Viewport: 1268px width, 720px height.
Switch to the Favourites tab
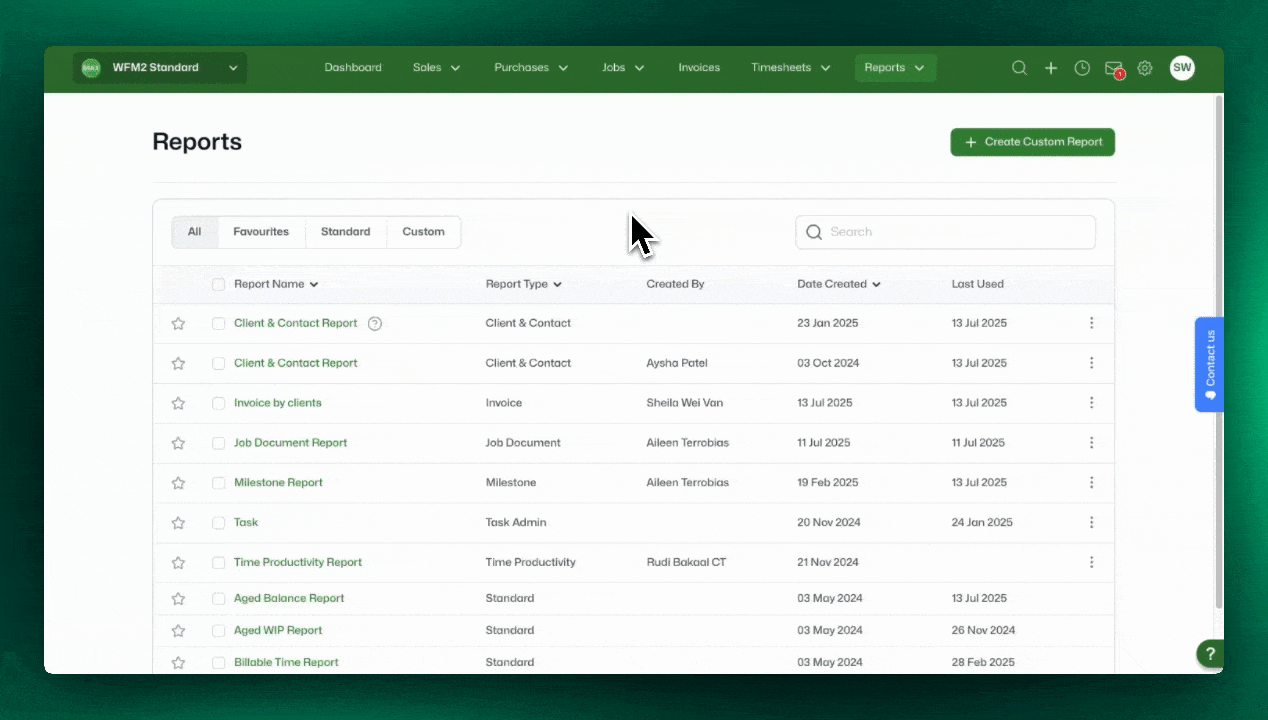pyautogui.click(x=261, y=232)
